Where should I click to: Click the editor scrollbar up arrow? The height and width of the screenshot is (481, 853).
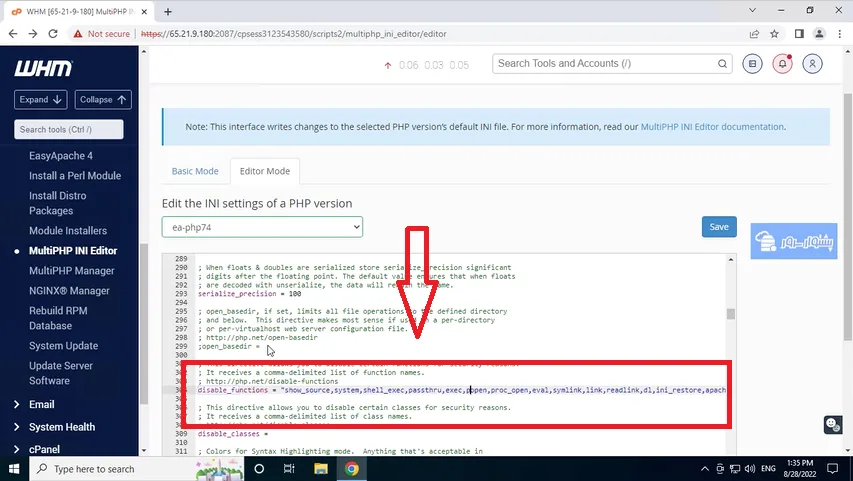point(731,260)
